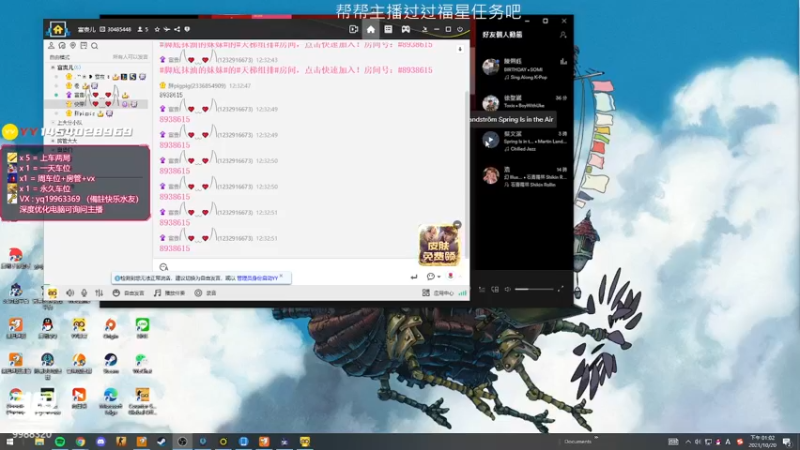Open the channel shield/report icon in the title bar
800x450 pixels.
[x=187, y=30]
